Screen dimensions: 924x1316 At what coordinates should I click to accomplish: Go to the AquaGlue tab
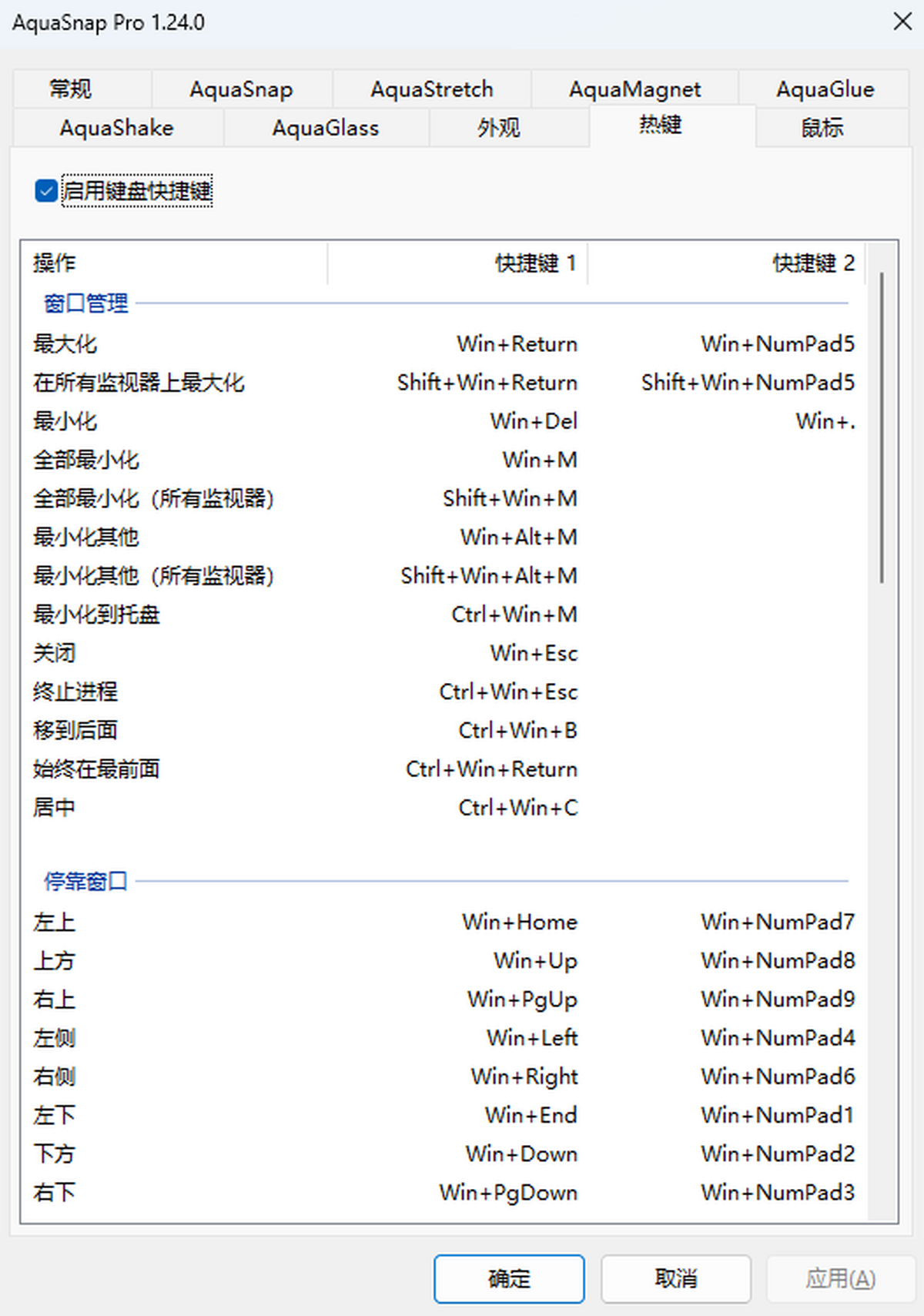[x=825, y=89]
